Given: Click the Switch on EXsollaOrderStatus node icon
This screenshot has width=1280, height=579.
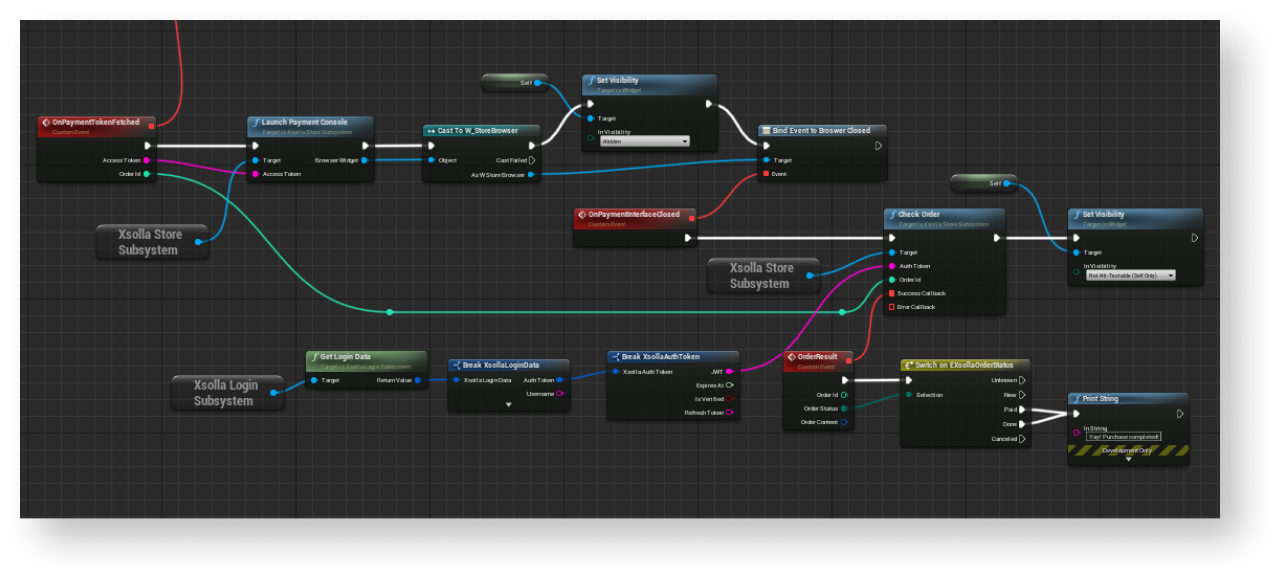Looking at the screenshot, I should point(908,365).
